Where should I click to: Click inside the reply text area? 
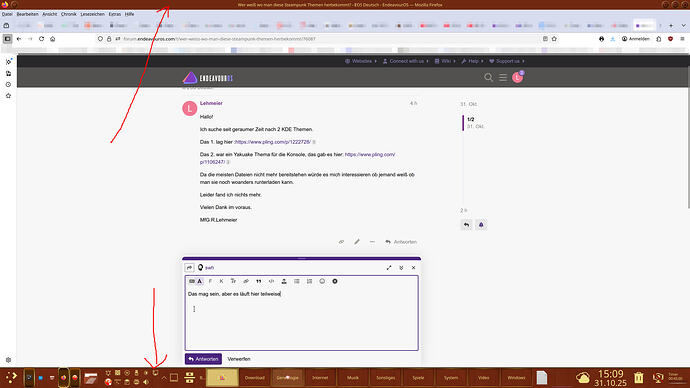pos(301,319)
